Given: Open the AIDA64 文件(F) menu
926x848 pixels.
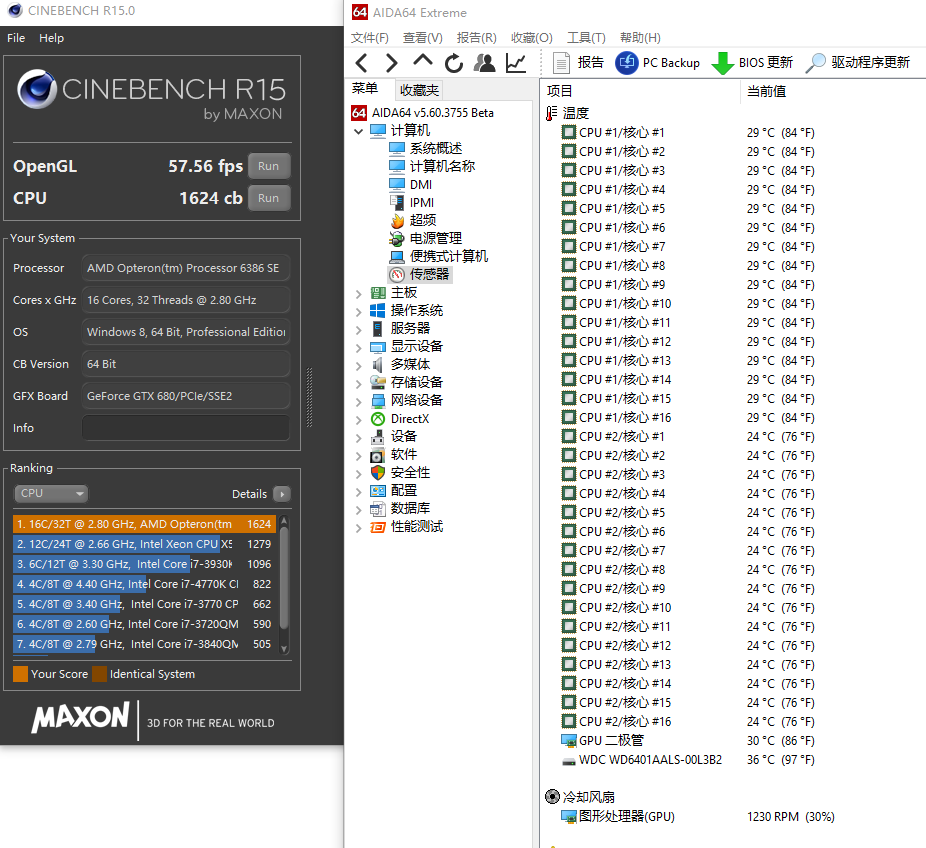Looking at the screenshot, I should click(x=370, y=38).
